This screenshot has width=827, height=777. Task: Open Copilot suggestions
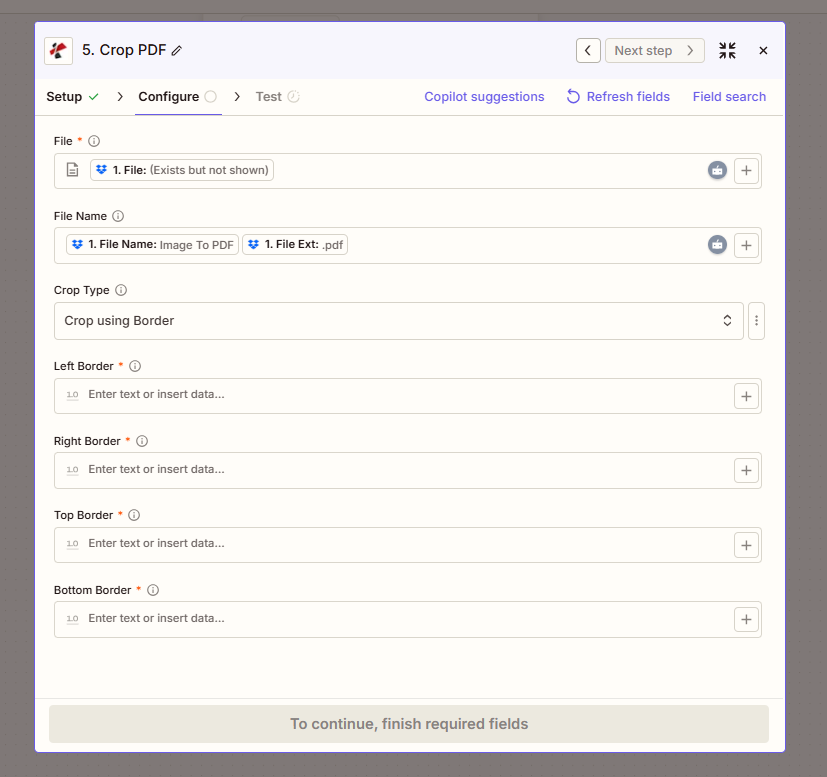pyautogui.click(x=484, y=97)
